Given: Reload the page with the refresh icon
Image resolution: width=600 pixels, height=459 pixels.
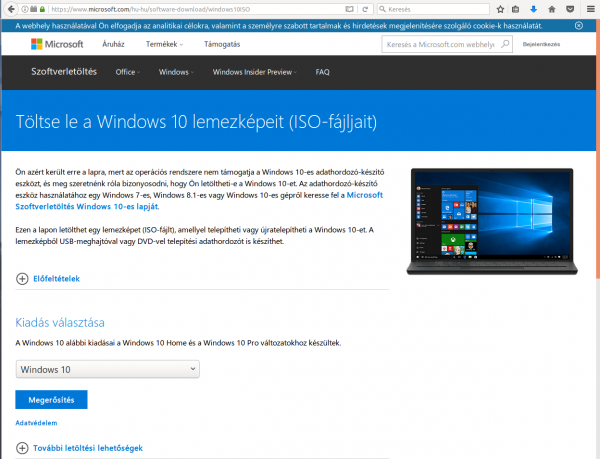Looking at the screenshot, I should pyautogui.click(x=365, y=9).
